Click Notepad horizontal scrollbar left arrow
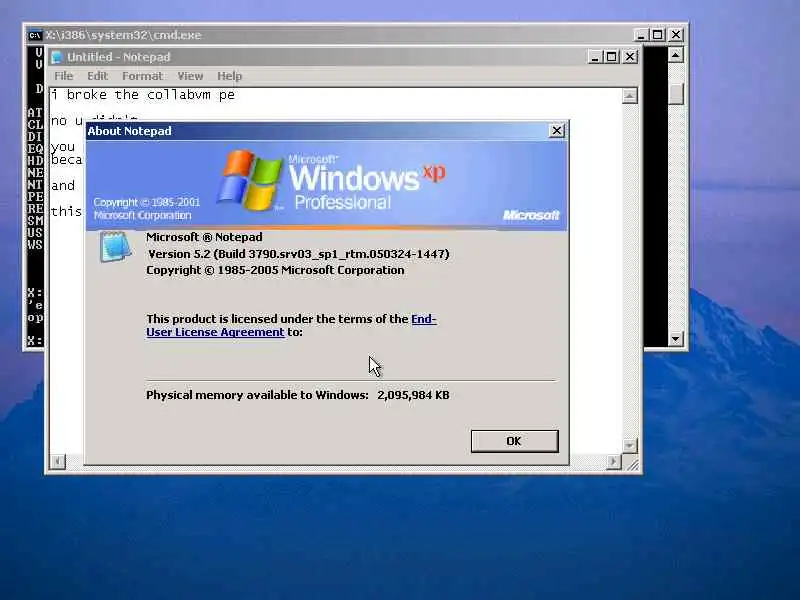 (x=58, y=462)
